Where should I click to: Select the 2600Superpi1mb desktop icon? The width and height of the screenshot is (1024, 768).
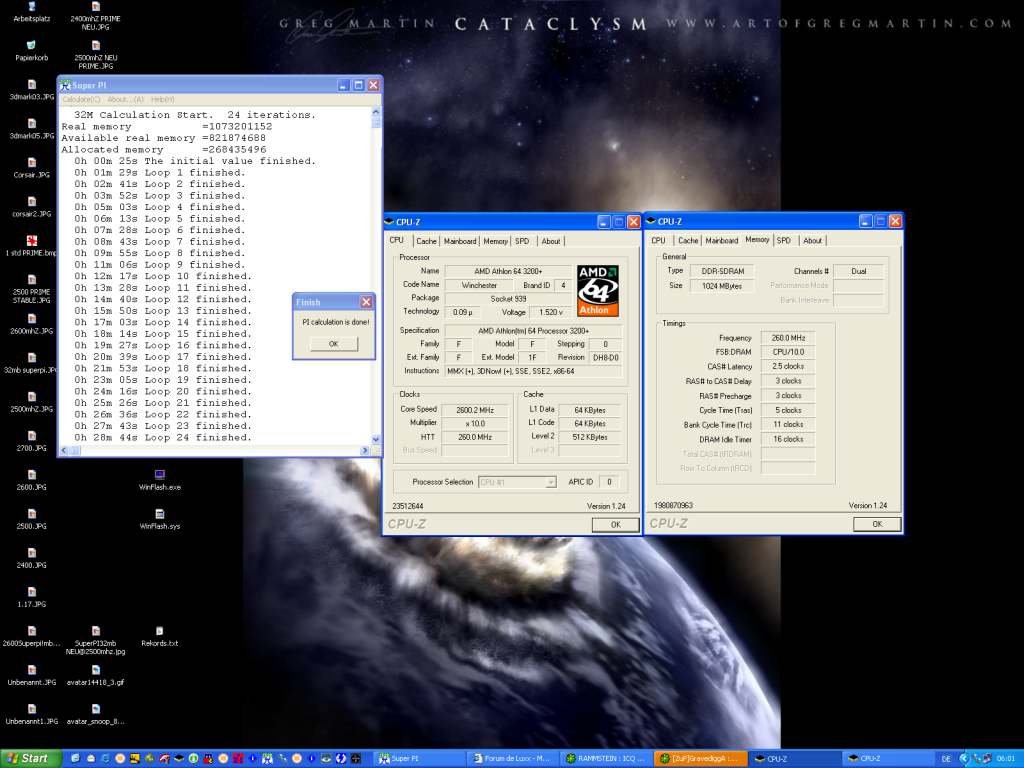31,637
